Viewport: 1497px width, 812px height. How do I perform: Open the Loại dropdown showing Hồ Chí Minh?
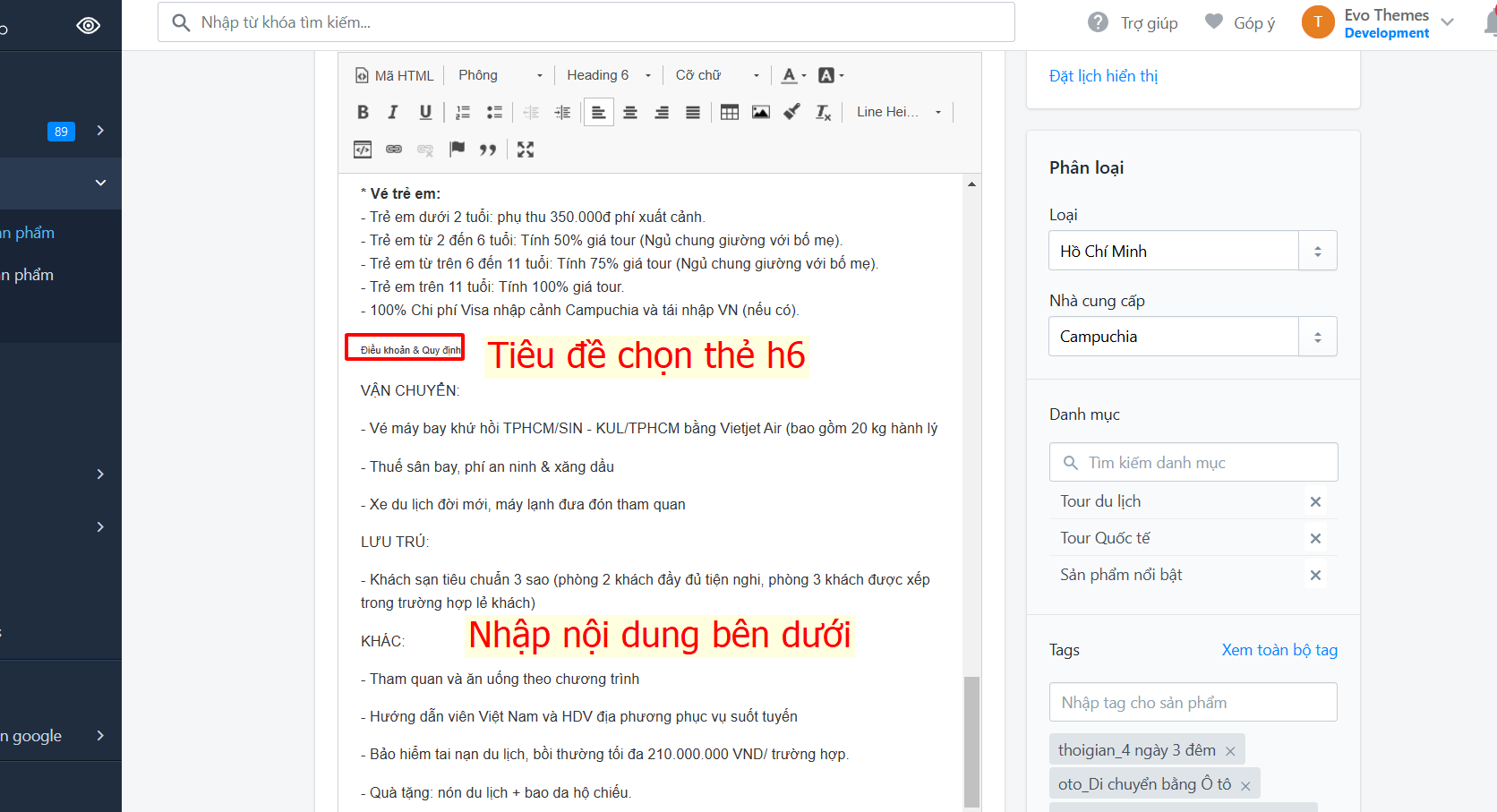coord(1193,251)
